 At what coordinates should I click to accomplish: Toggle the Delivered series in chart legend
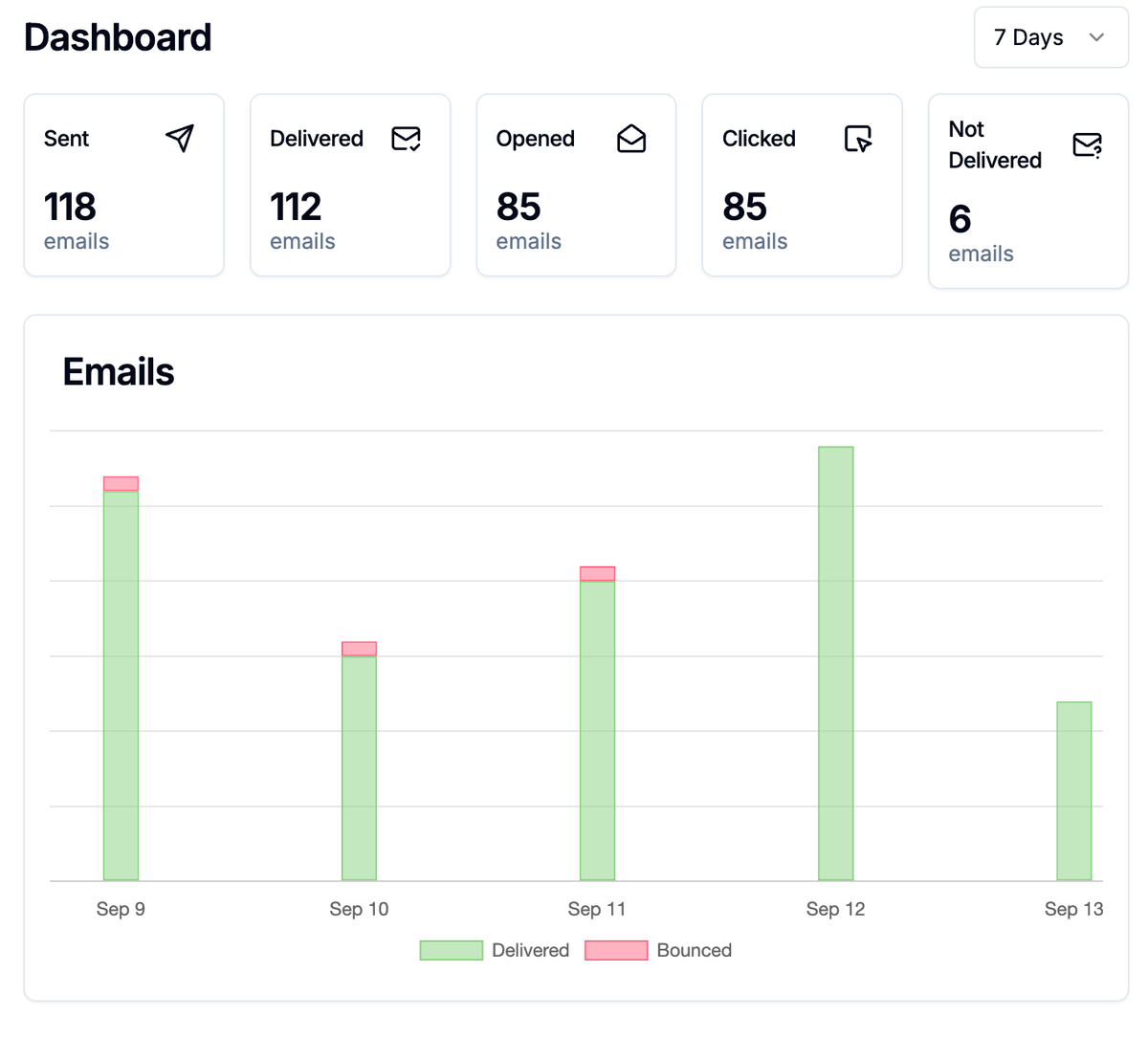click(x=530, y=950)
